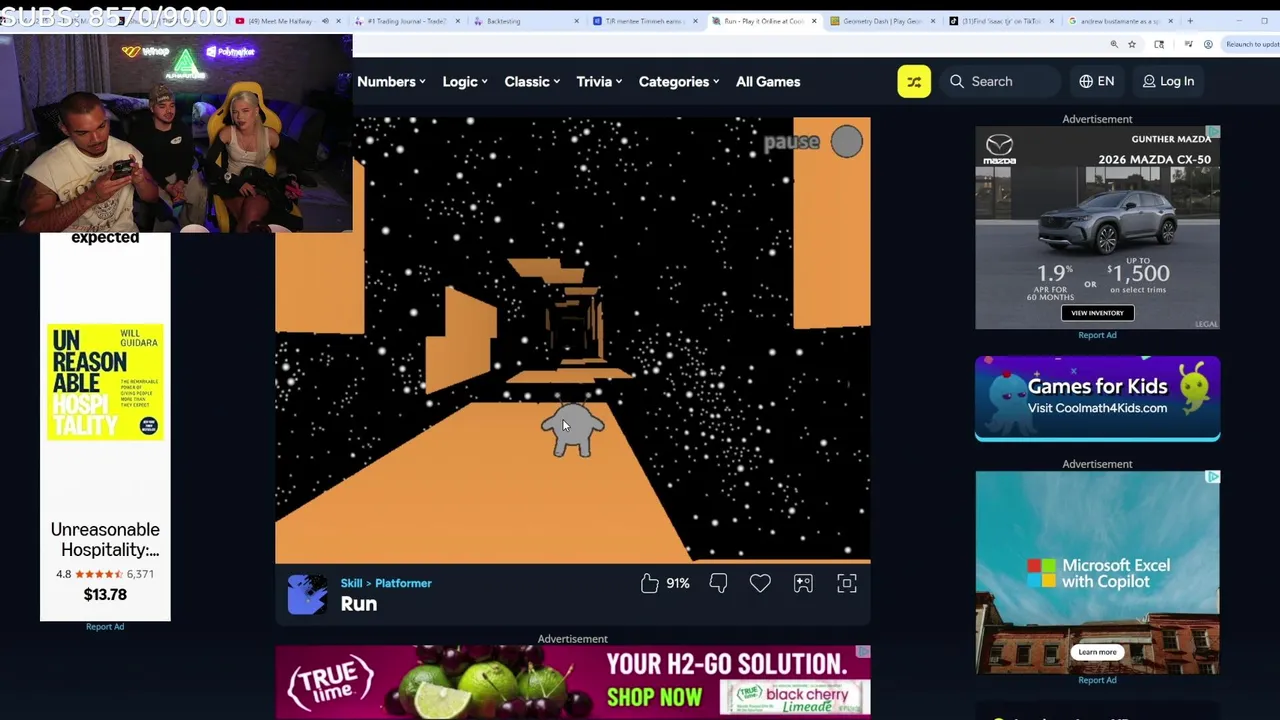Expand the Trivia menu

pos(599,82)
